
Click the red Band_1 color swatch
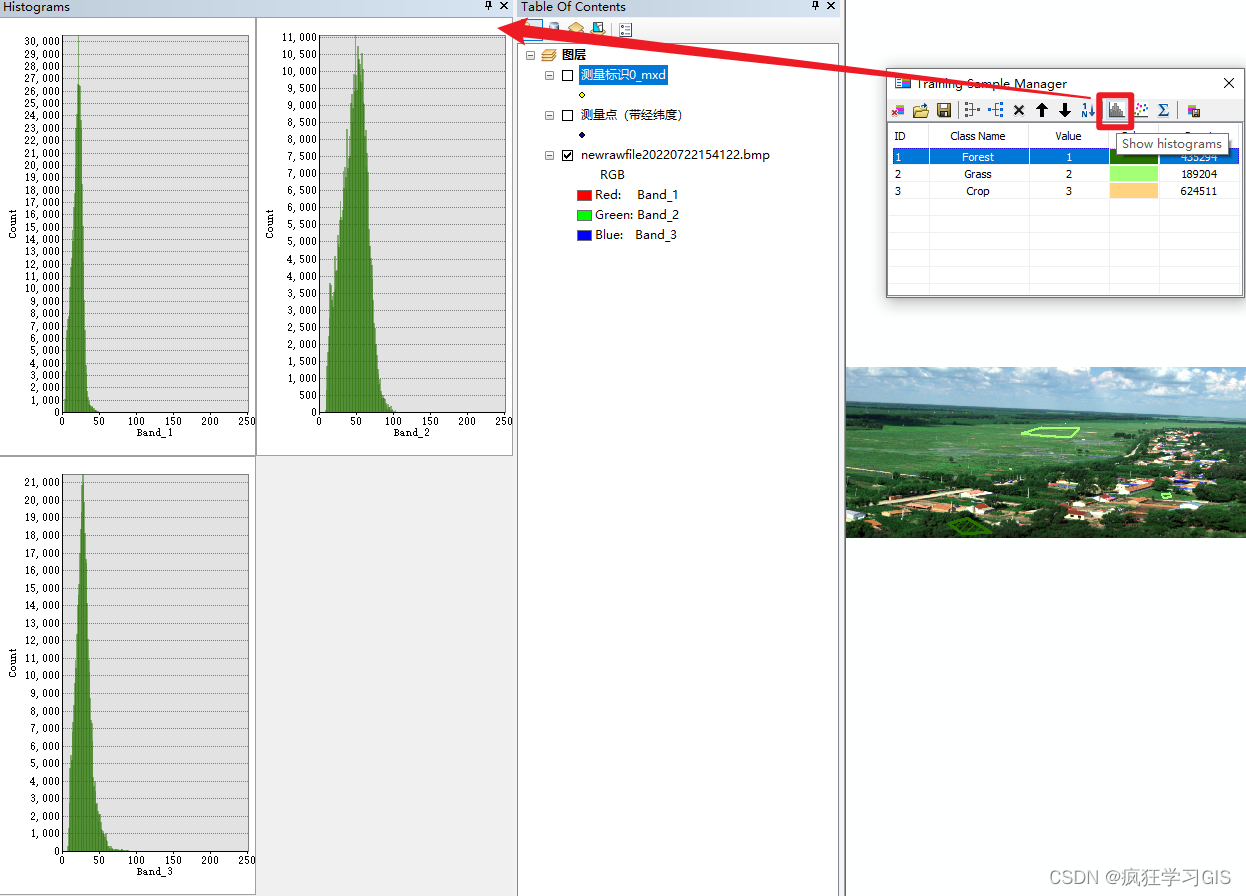(x=585, y=195)
